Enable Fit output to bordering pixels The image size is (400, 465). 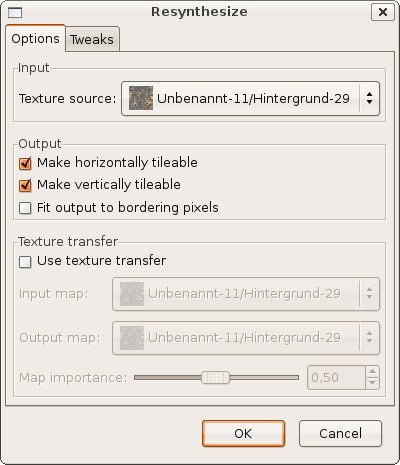point(25,208)
